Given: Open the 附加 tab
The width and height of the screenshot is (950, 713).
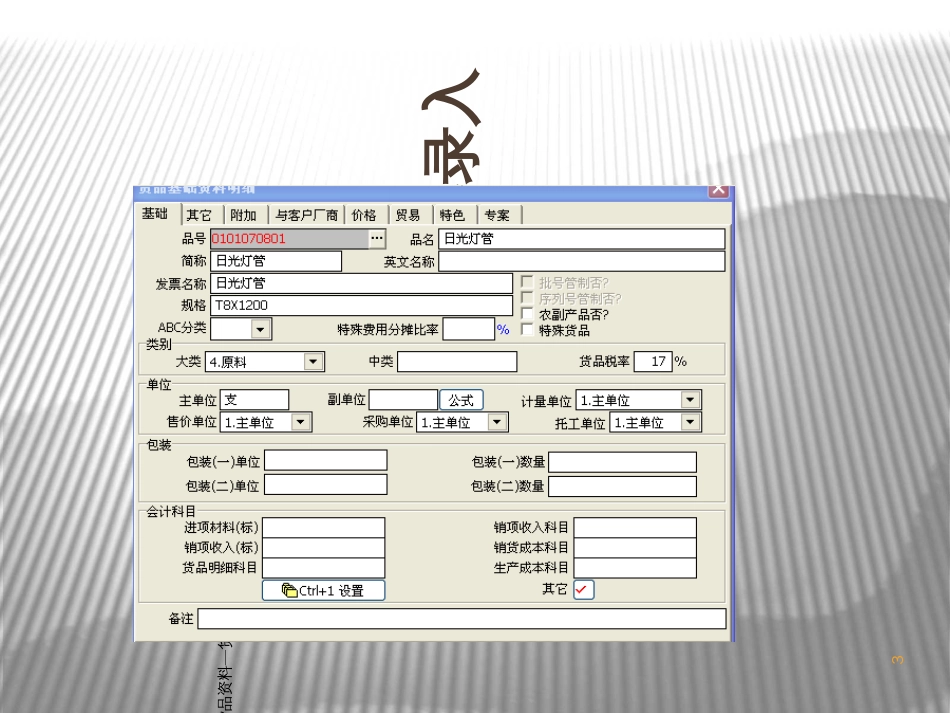Looking at the screenshot, I should 244,215.
